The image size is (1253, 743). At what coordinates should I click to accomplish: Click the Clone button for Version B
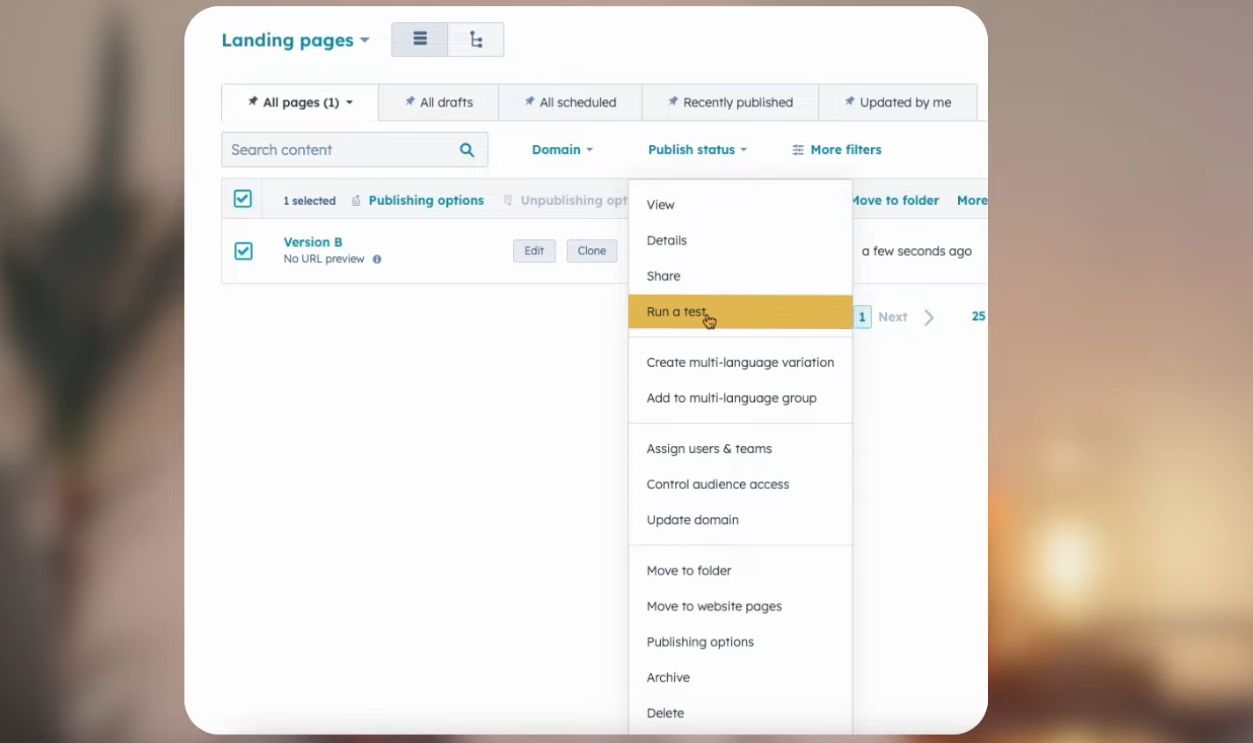(x=591, y=251)
